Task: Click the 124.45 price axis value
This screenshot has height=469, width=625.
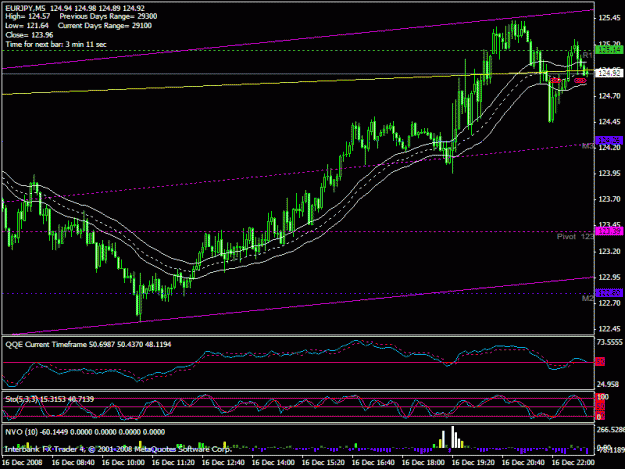Action: (x=609, y=122)
